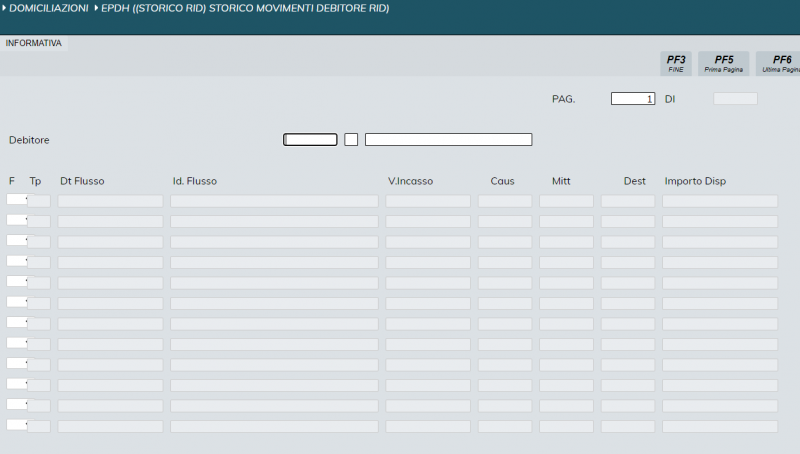Jump to last page with PF6
Screen dimensions: 800x454
coord(780,63)
